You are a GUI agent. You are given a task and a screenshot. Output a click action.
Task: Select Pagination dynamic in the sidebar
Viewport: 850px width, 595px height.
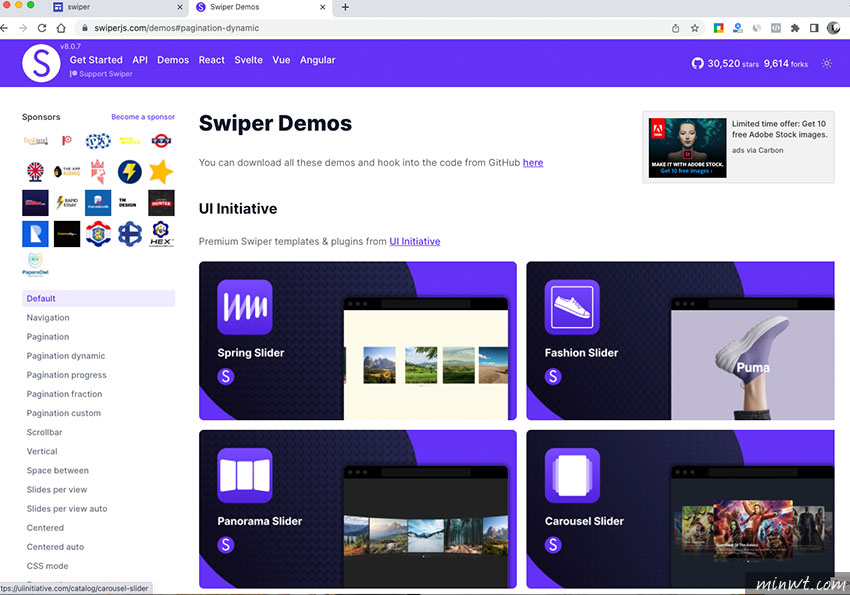[66, 356]
